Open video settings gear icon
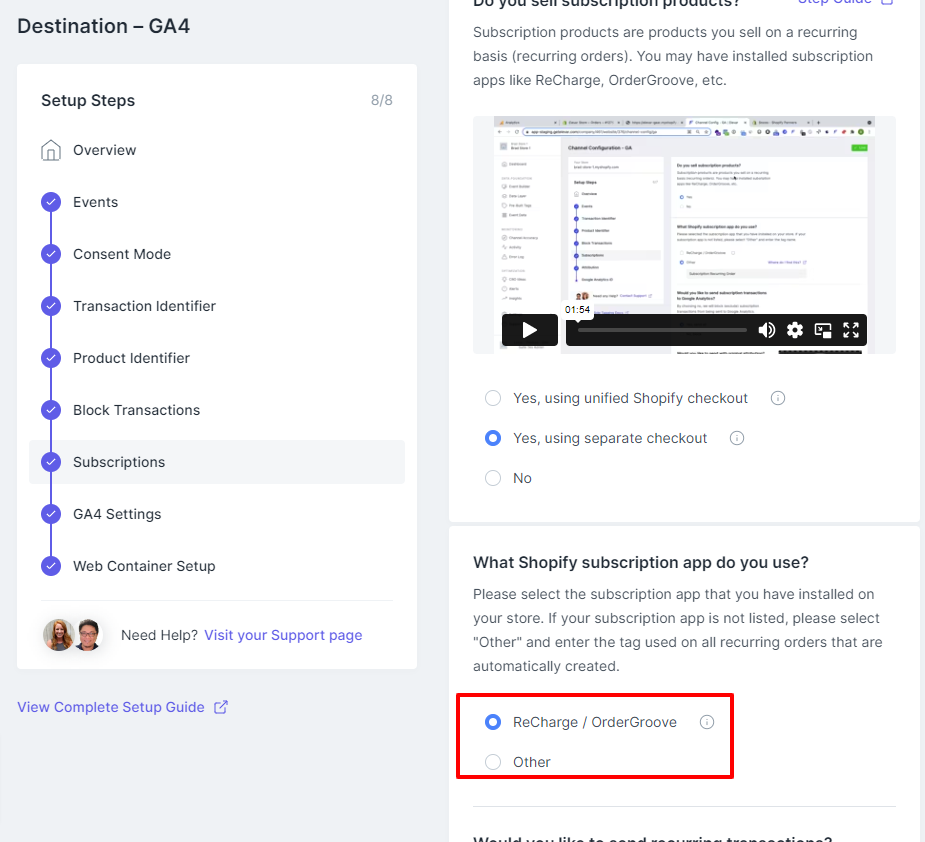Viewport: 925px width, 842px height. coord(795,330)
